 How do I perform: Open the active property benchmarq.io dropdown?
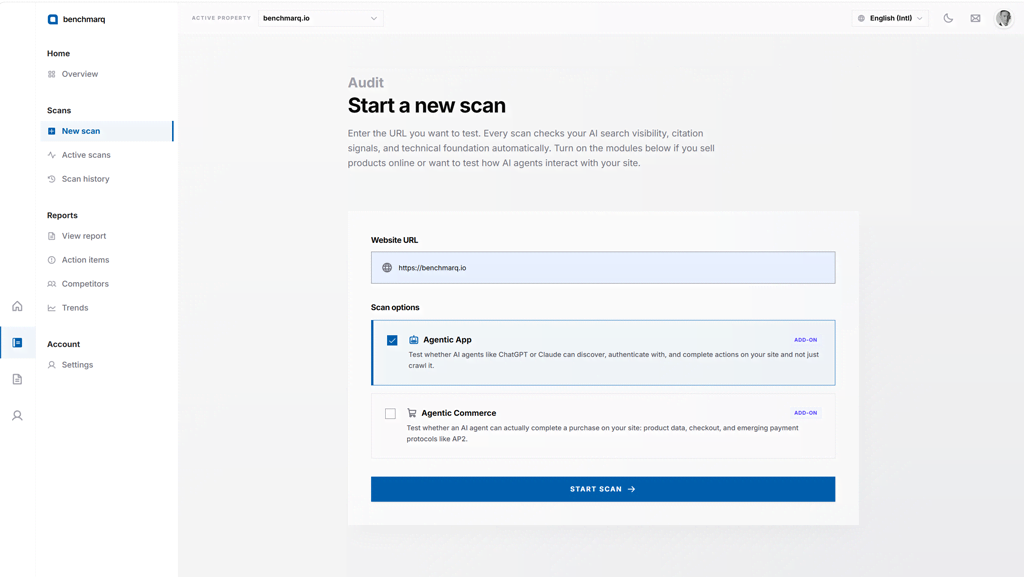point(320,18)
